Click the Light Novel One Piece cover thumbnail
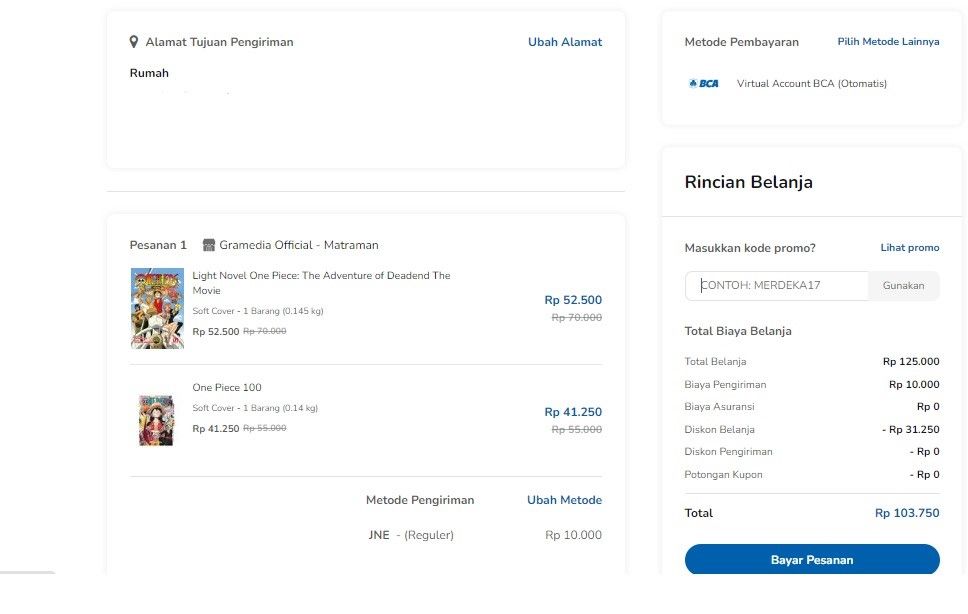Image resolution: width=968 pixels, height=614 pixels. 157,307
